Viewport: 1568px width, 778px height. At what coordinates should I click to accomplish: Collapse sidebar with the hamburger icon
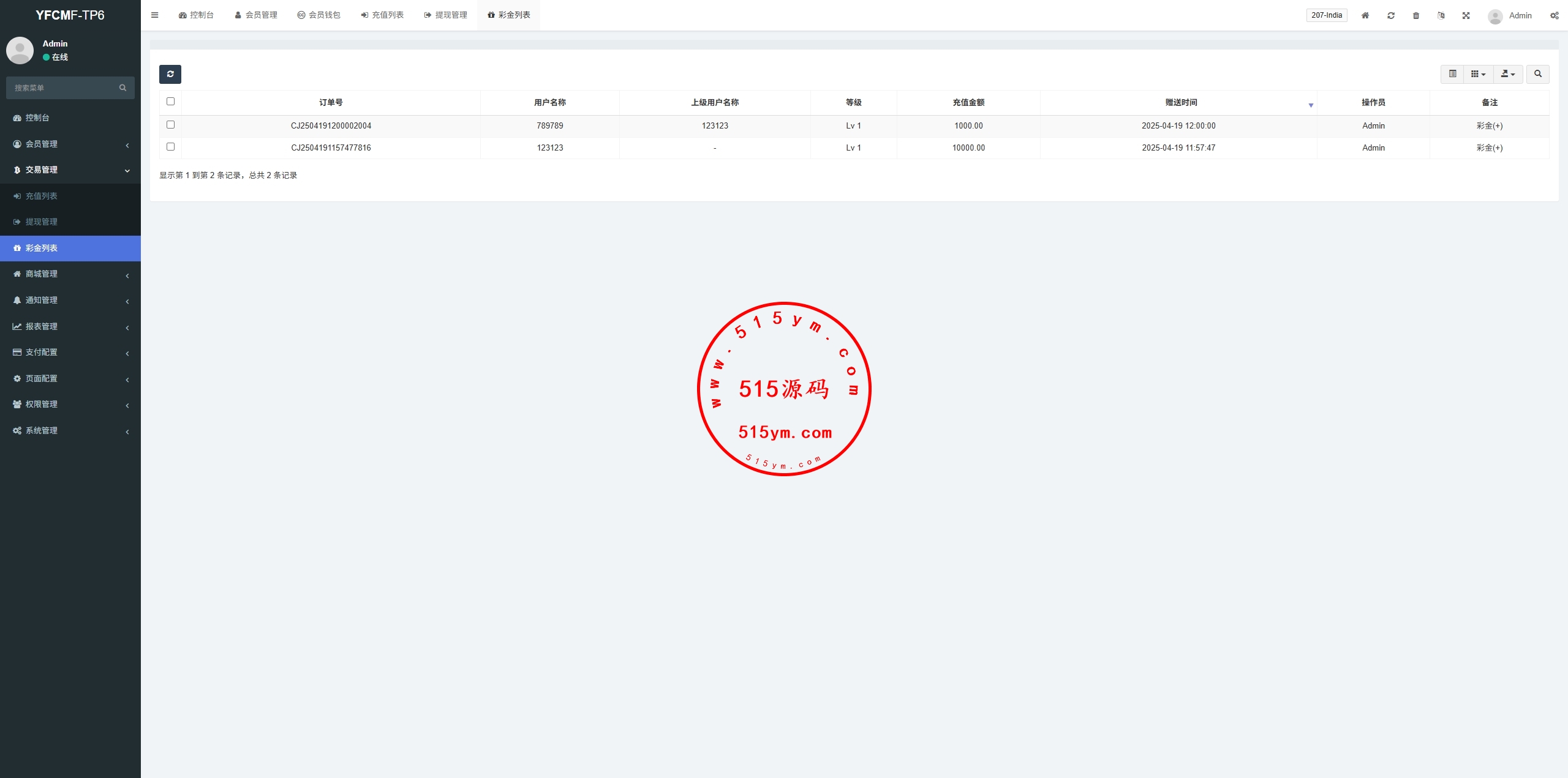pos(155,15)
